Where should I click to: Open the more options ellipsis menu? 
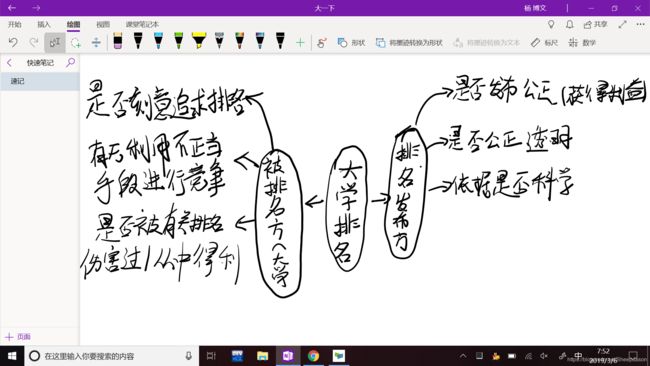[640, 24]
